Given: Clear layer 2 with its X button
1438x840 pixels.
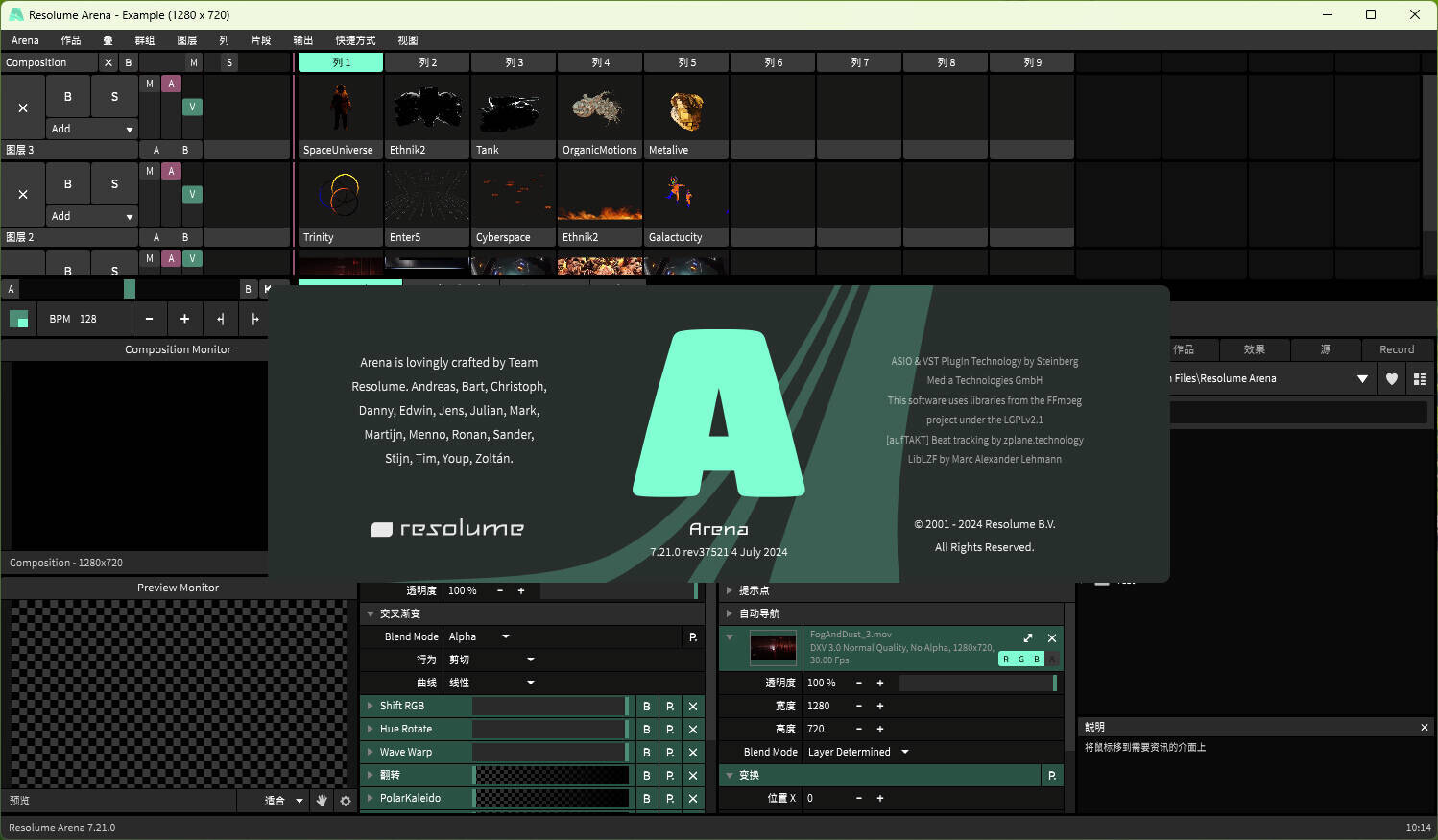Looking at the screenshot, I should tap(23, 194).
